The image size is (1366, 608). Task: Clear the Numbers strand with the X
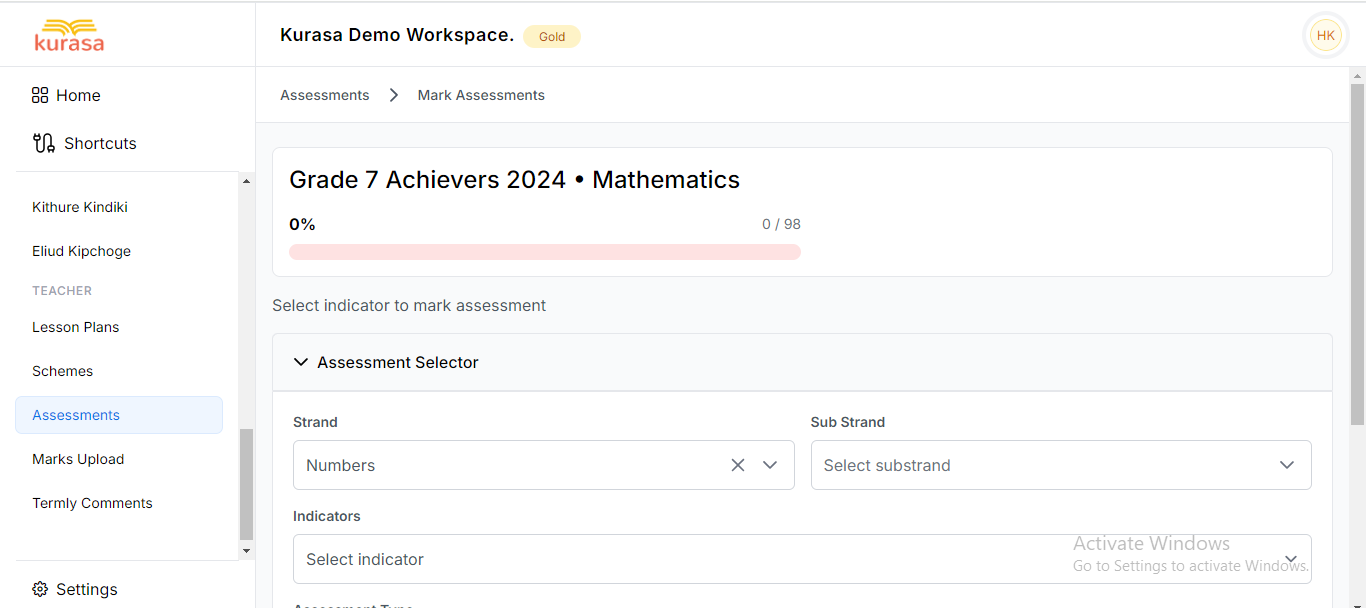(x=738, y=465)
